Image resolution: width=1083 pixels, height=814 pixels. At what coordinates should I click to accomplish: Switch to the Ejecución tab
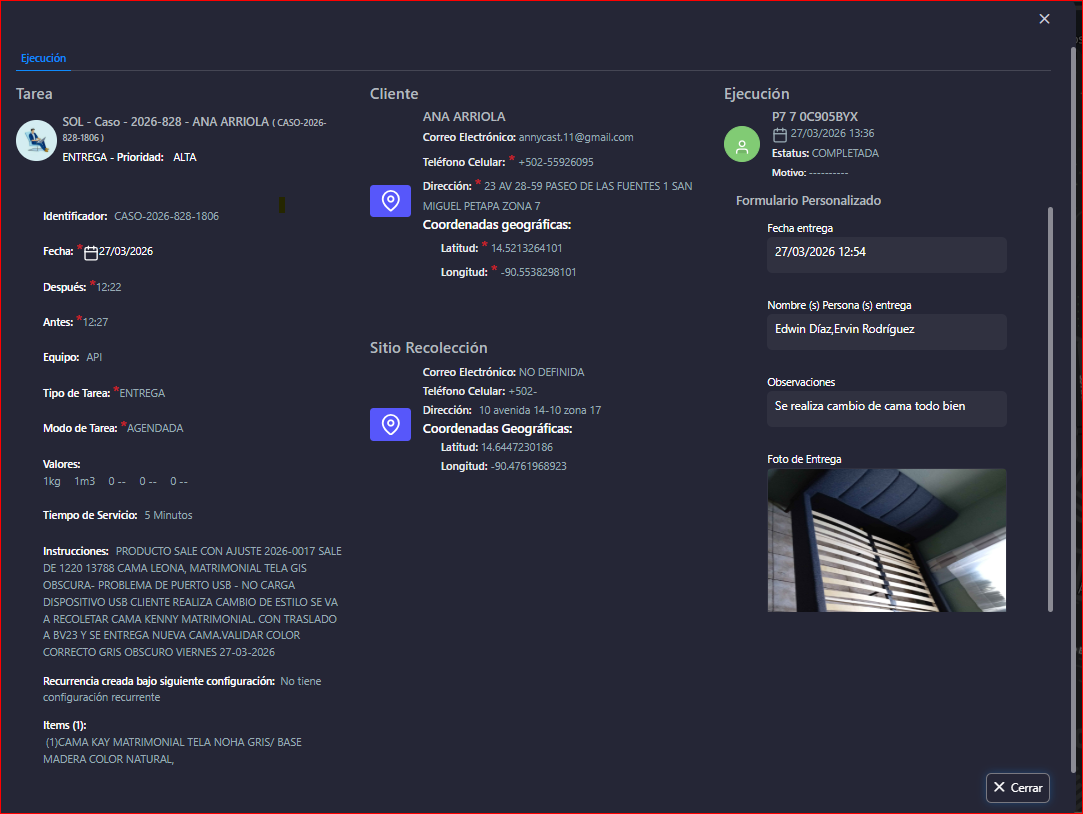coord(43,58)
